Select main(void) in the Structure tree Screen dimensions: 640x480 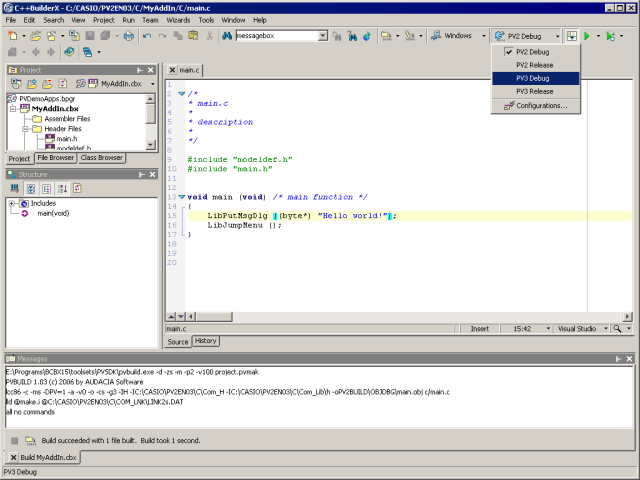53,213
